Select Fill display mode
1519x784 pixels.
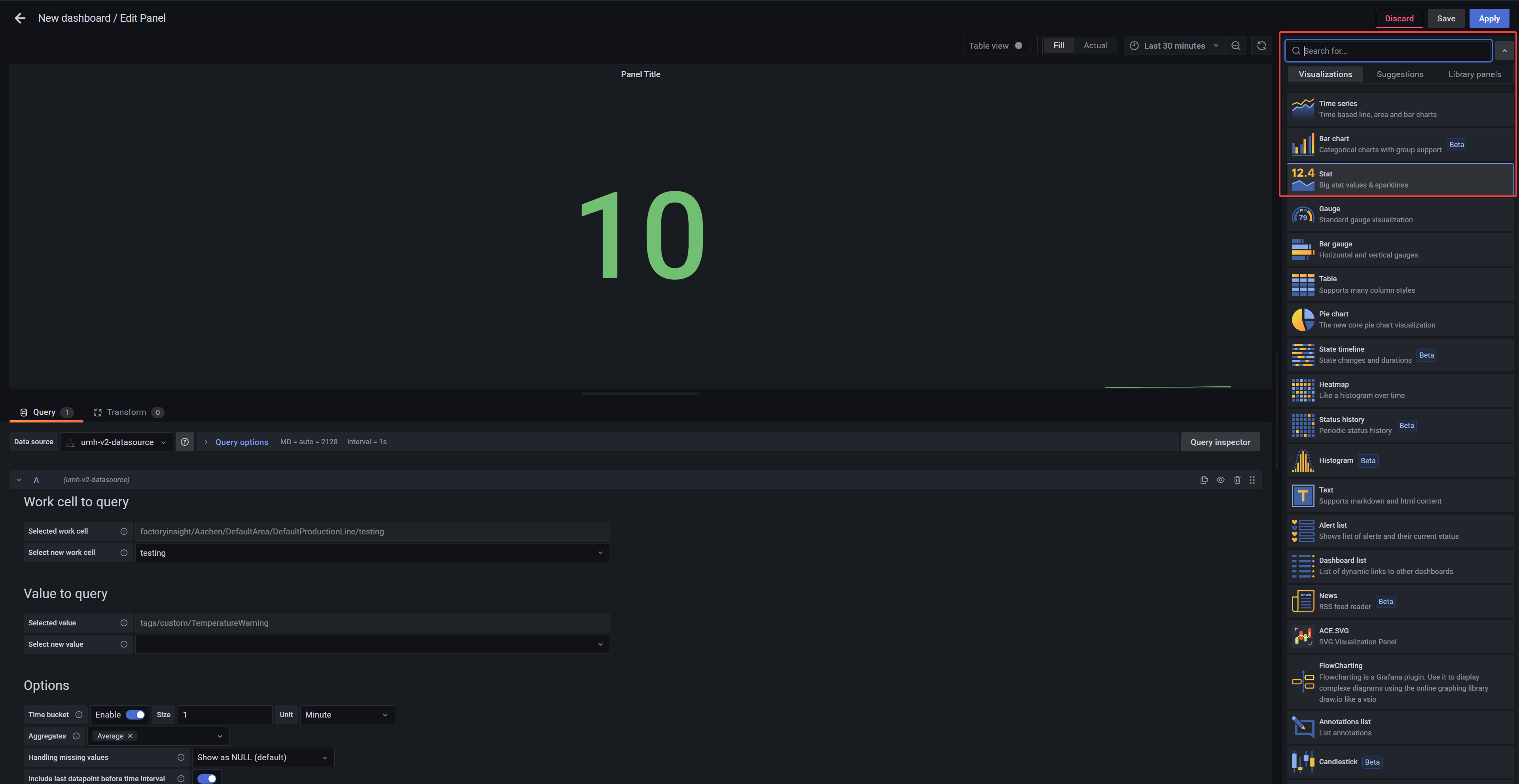[1059, 45]
